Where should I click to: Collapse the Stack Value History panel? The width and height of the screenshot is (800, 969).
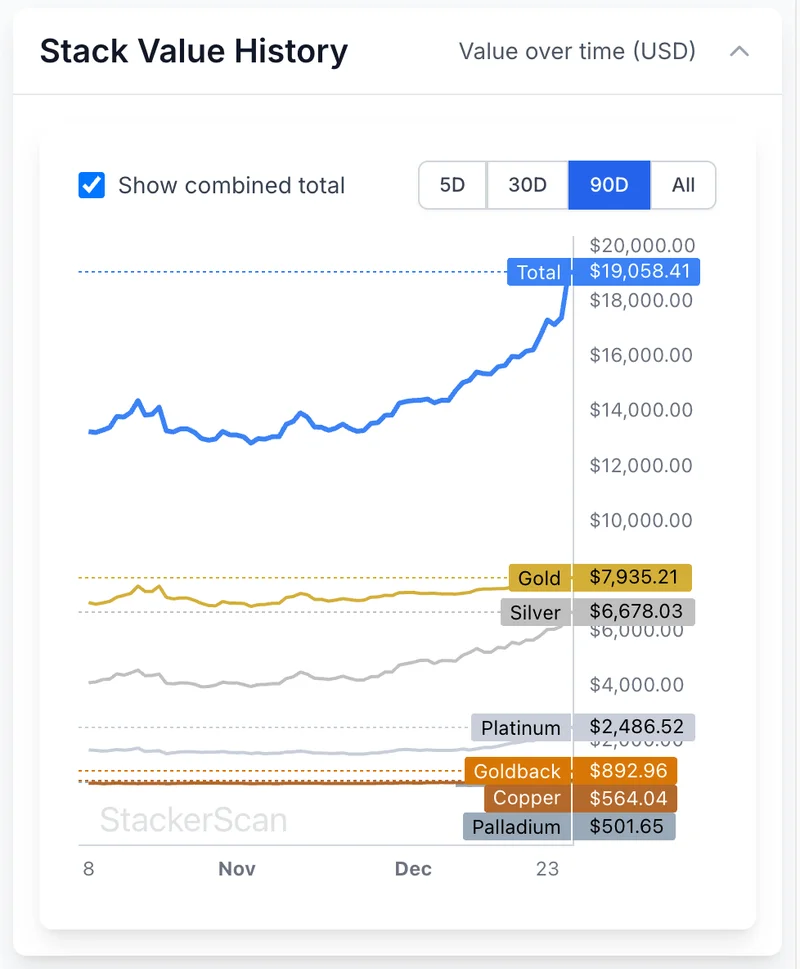click(740, 51)
